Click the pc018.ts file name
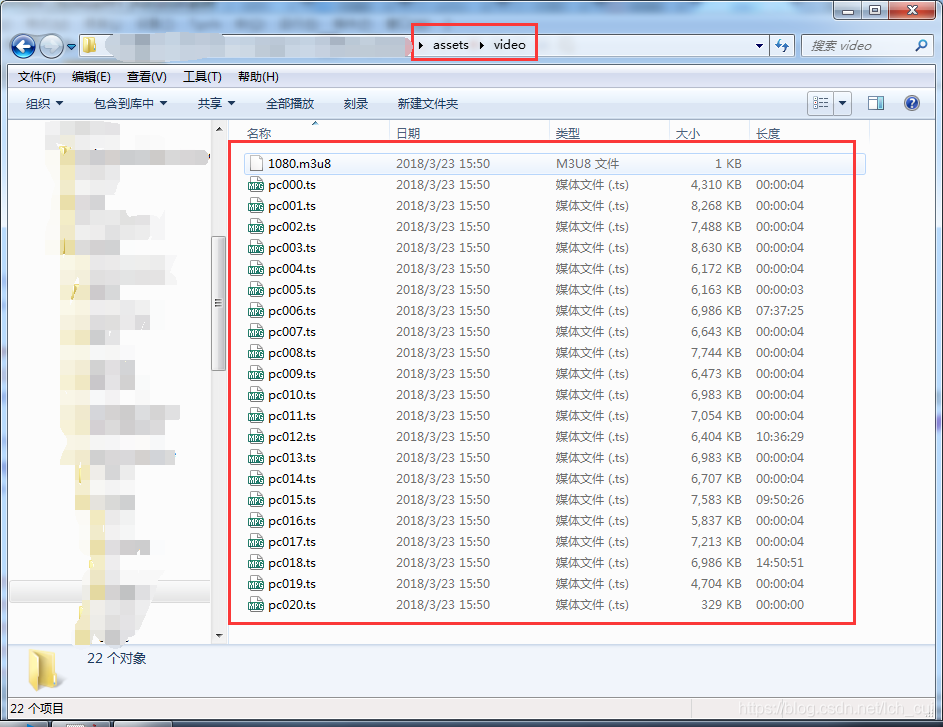The width and height of the screenshot is (943, 727). click(x=292, y=563)
